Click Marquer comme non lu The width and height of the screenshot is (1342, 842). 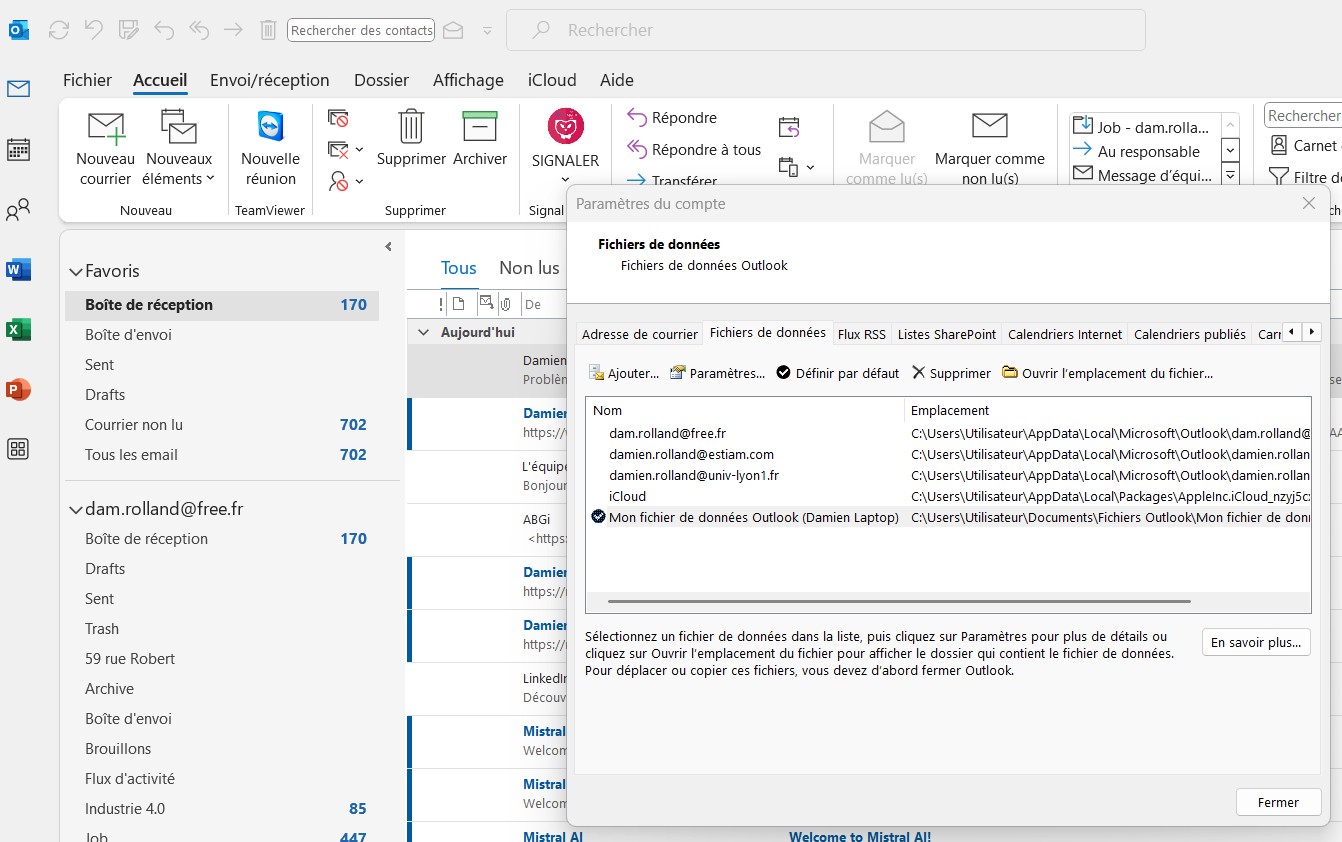[989, 149]
